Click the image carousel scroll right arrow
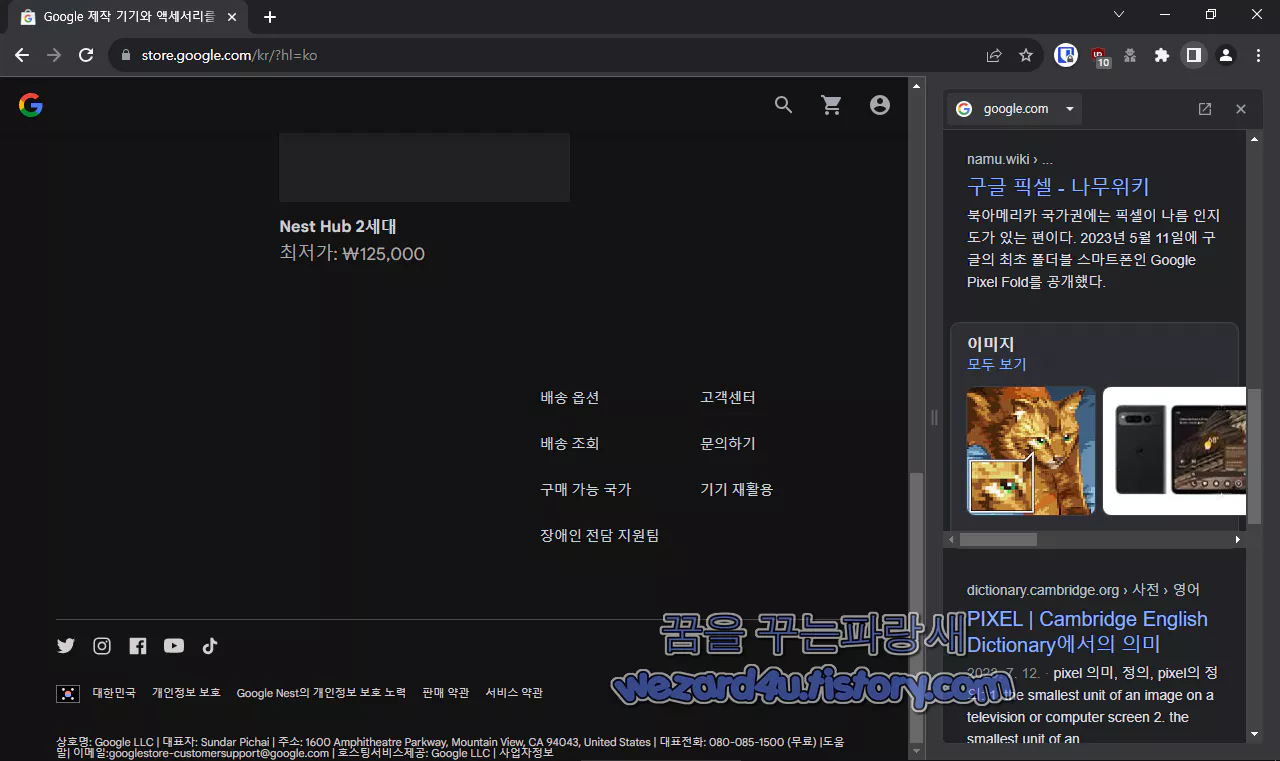The width and height of the screenshot is (1280, 761). (x=1238, y=540)
